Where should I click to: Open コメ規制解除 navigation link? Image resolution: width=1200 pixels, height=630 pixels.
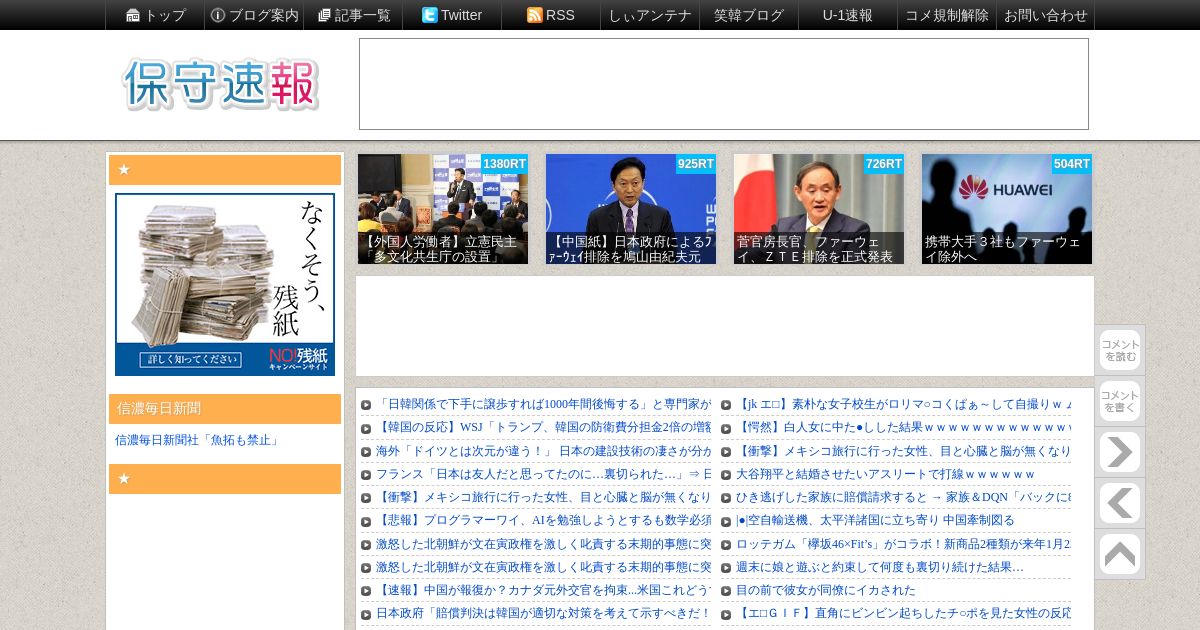pos(947,15)
